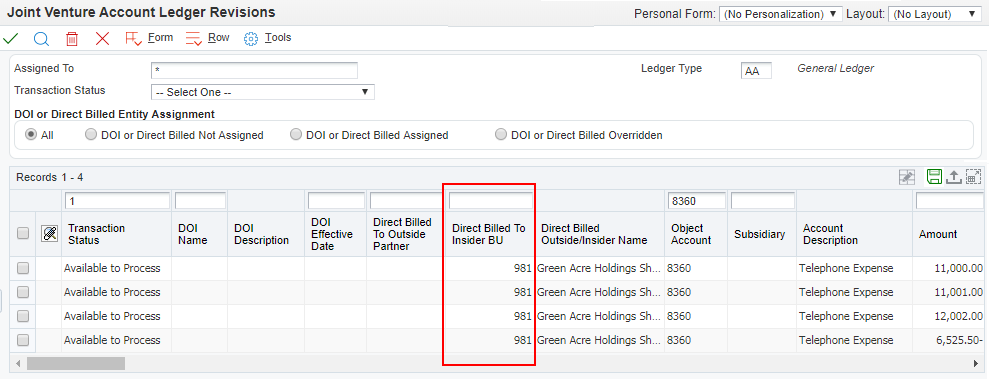
Task: Check the row with amount 6,525.50-
Action: click(23, 340)
